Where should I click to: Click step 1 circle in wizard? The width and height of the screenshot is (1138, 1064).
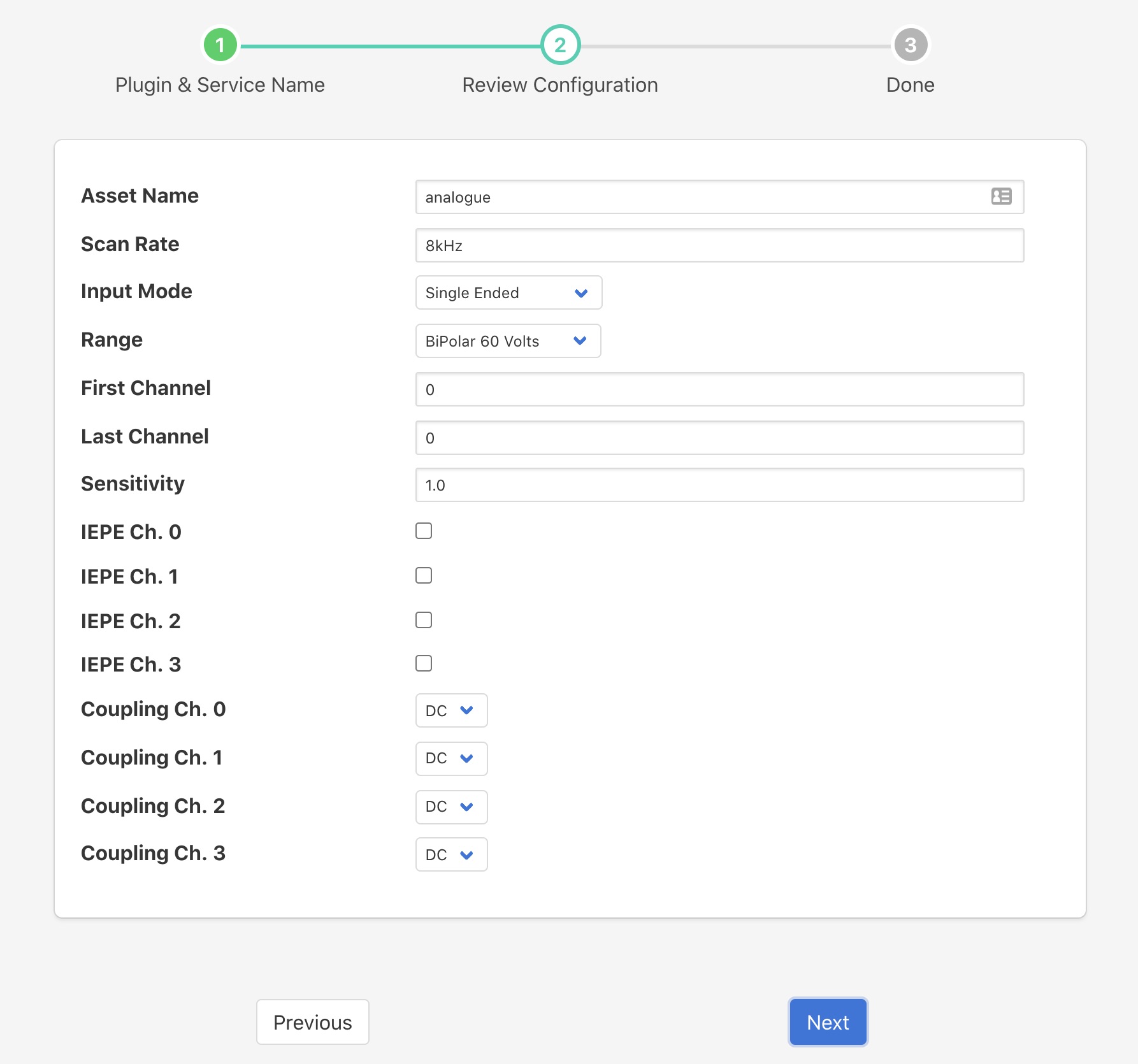pyautogui.click(x=220, y=45)
